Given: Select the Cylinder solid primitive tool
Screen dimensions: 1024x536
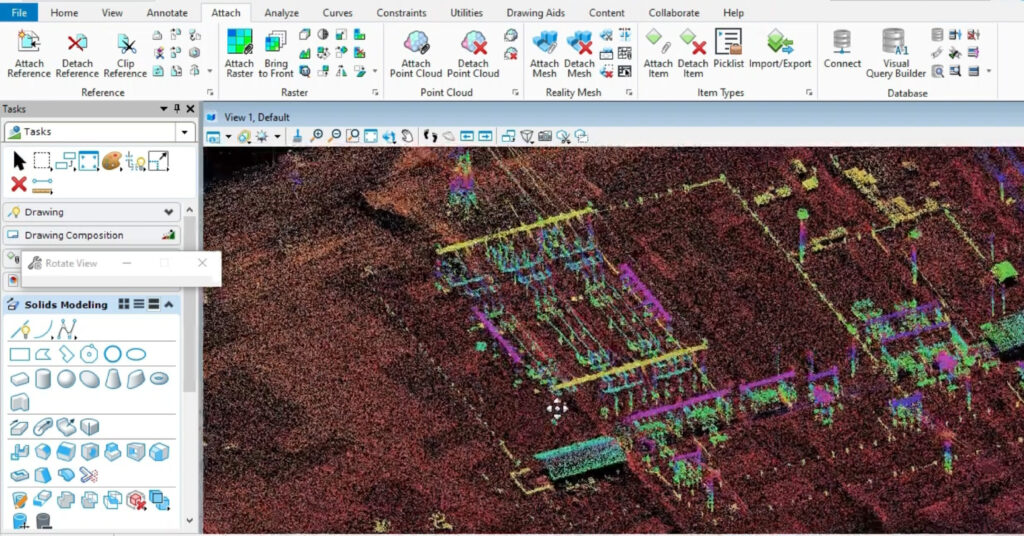Looking at the screenshot, I should tap(42, 379).
